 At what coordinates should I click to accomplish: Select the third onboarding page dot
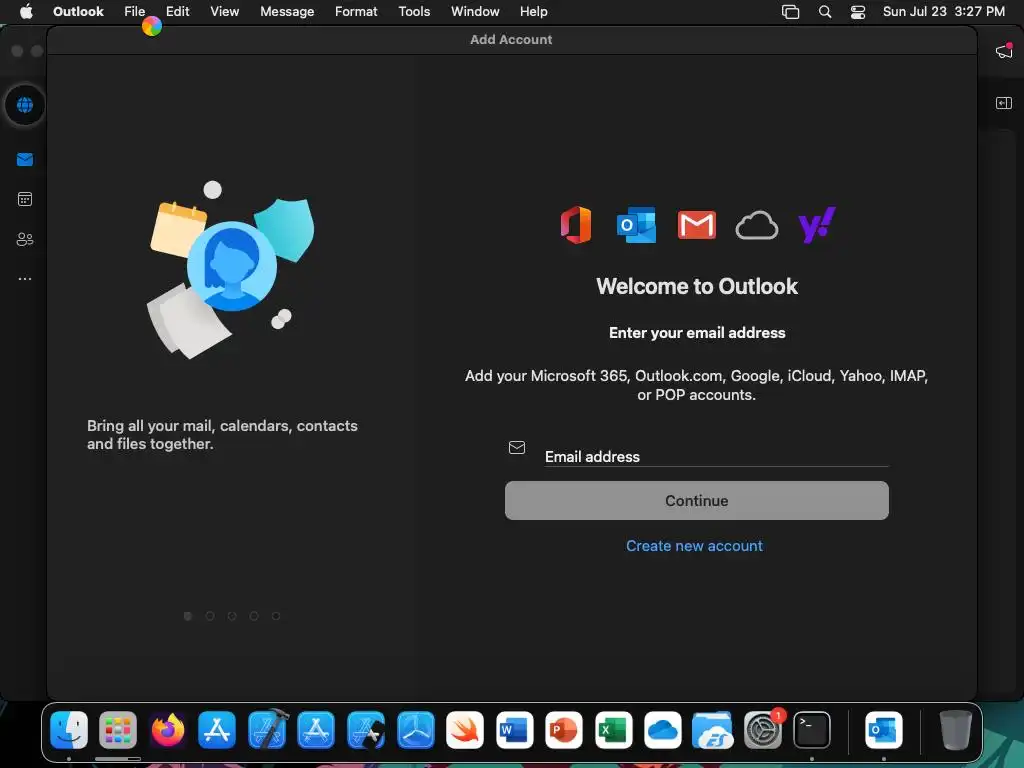232,616
